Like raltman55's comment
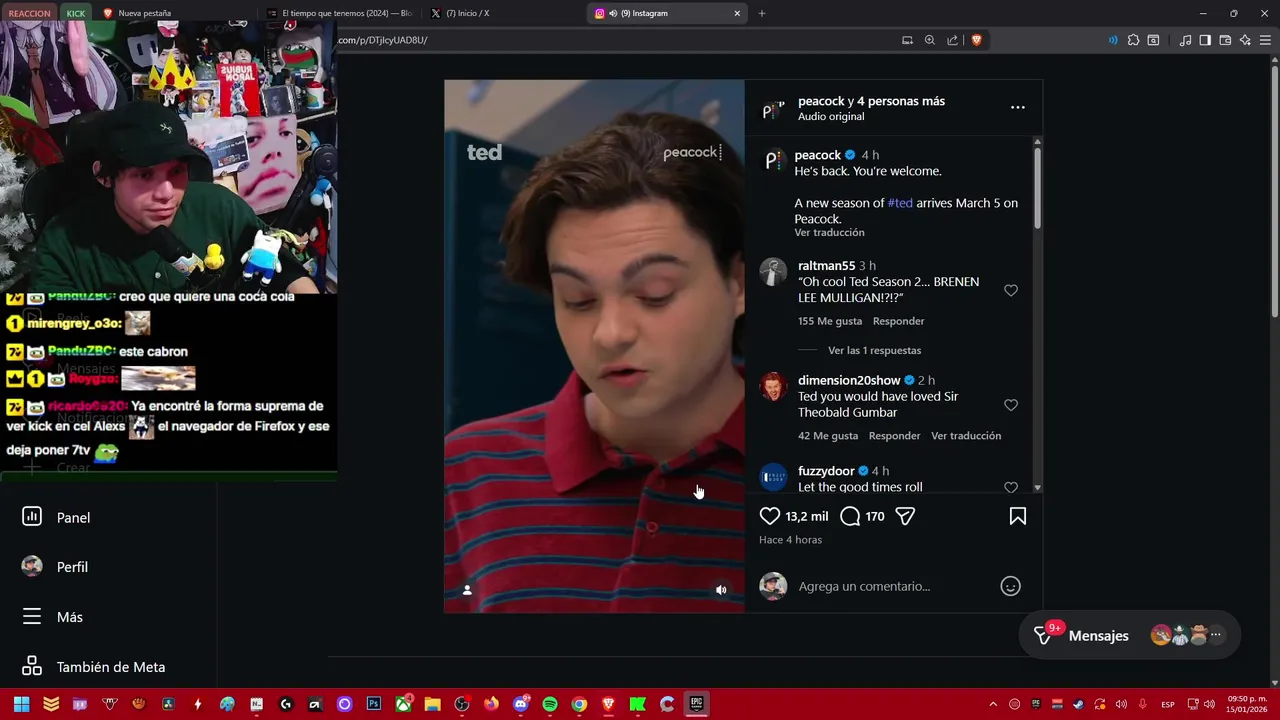The height and width of the screenshot is (720, 1280). pyautogui.click(x=1010, y=290)
